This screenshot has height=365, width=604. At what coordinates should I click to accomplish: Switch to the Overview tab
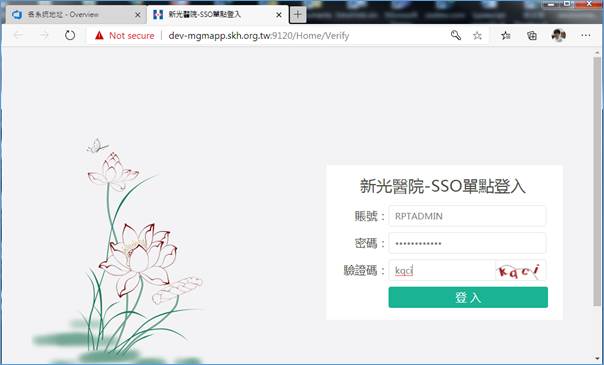[x=76, y=15]
